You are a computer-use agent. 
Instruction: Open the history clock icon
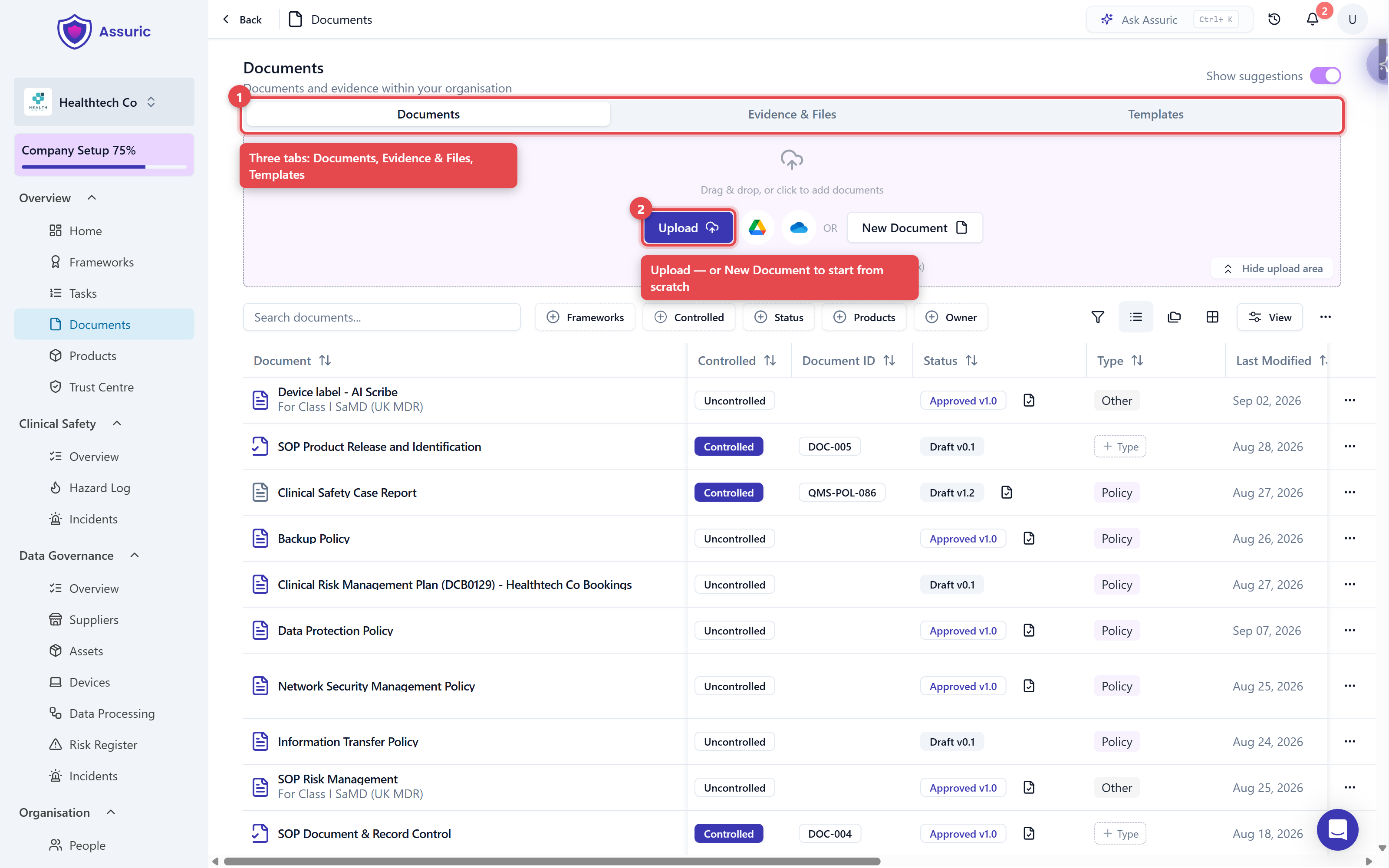[x=1274, y=20]
